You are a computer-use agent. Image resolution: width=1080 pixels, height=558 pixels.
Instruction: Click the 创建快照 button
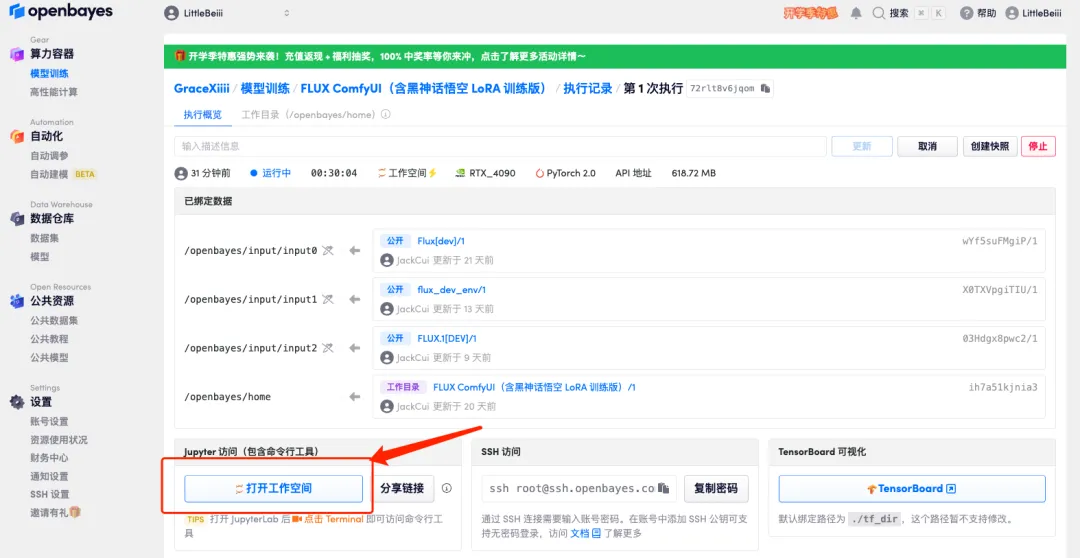tap(991, 146)
